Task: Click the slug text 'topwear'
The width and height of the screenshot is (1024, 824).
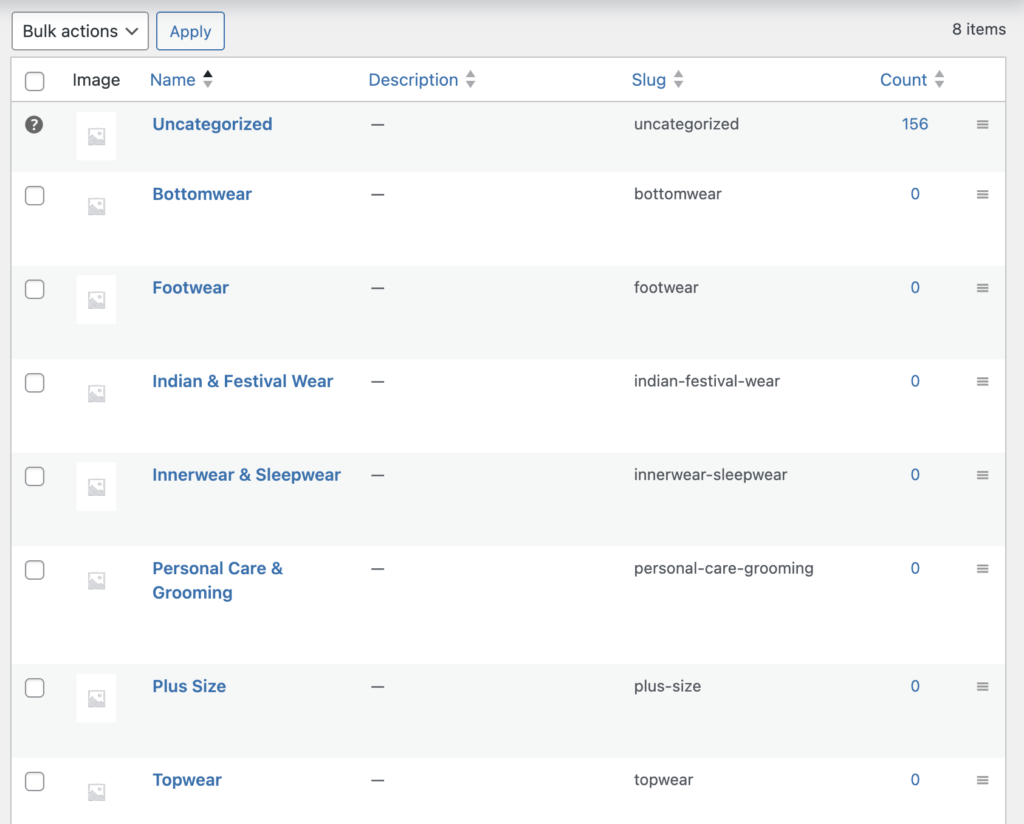Action: [664, 780]
